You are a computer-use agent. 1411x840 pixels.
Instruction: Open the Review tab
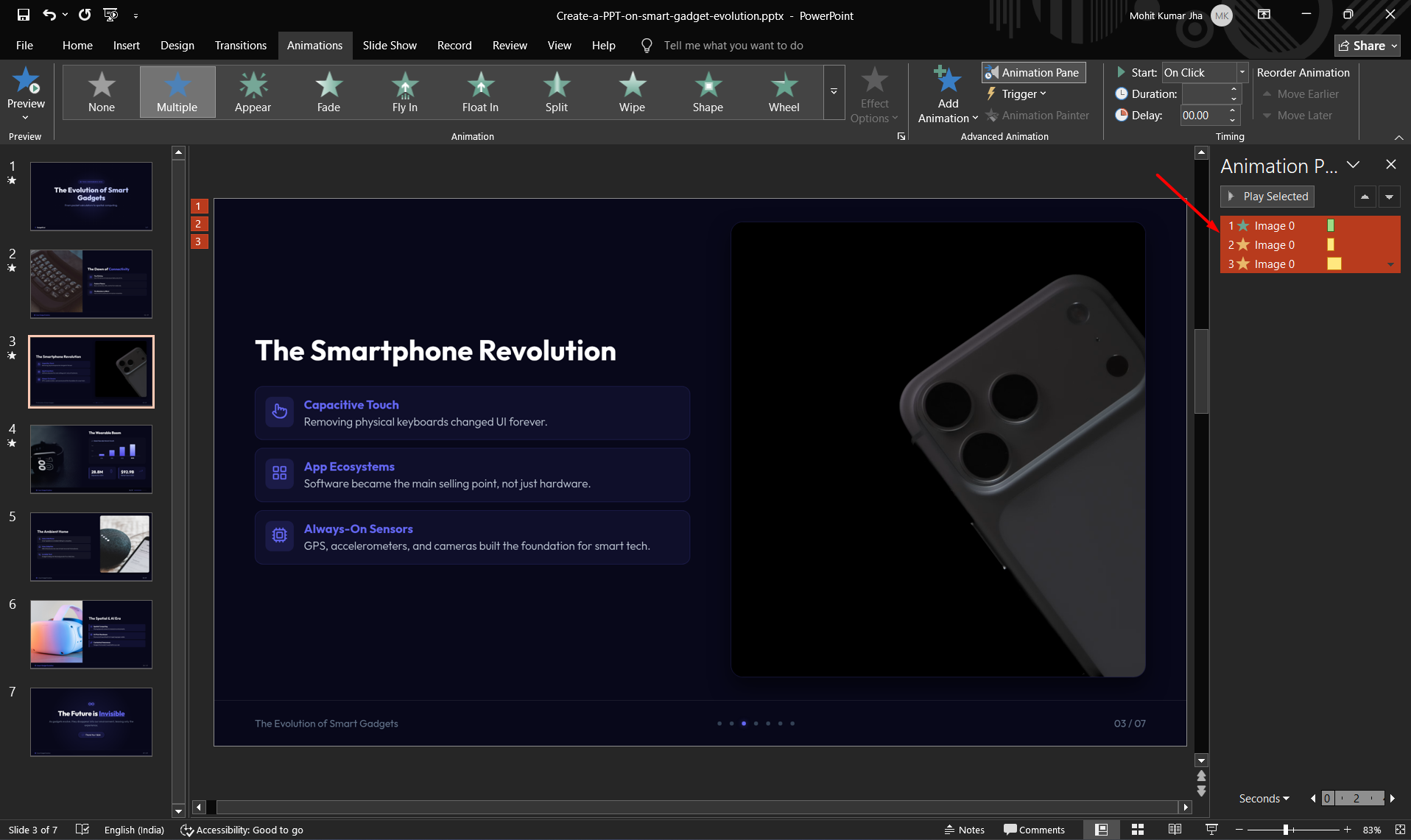point(510,45)
